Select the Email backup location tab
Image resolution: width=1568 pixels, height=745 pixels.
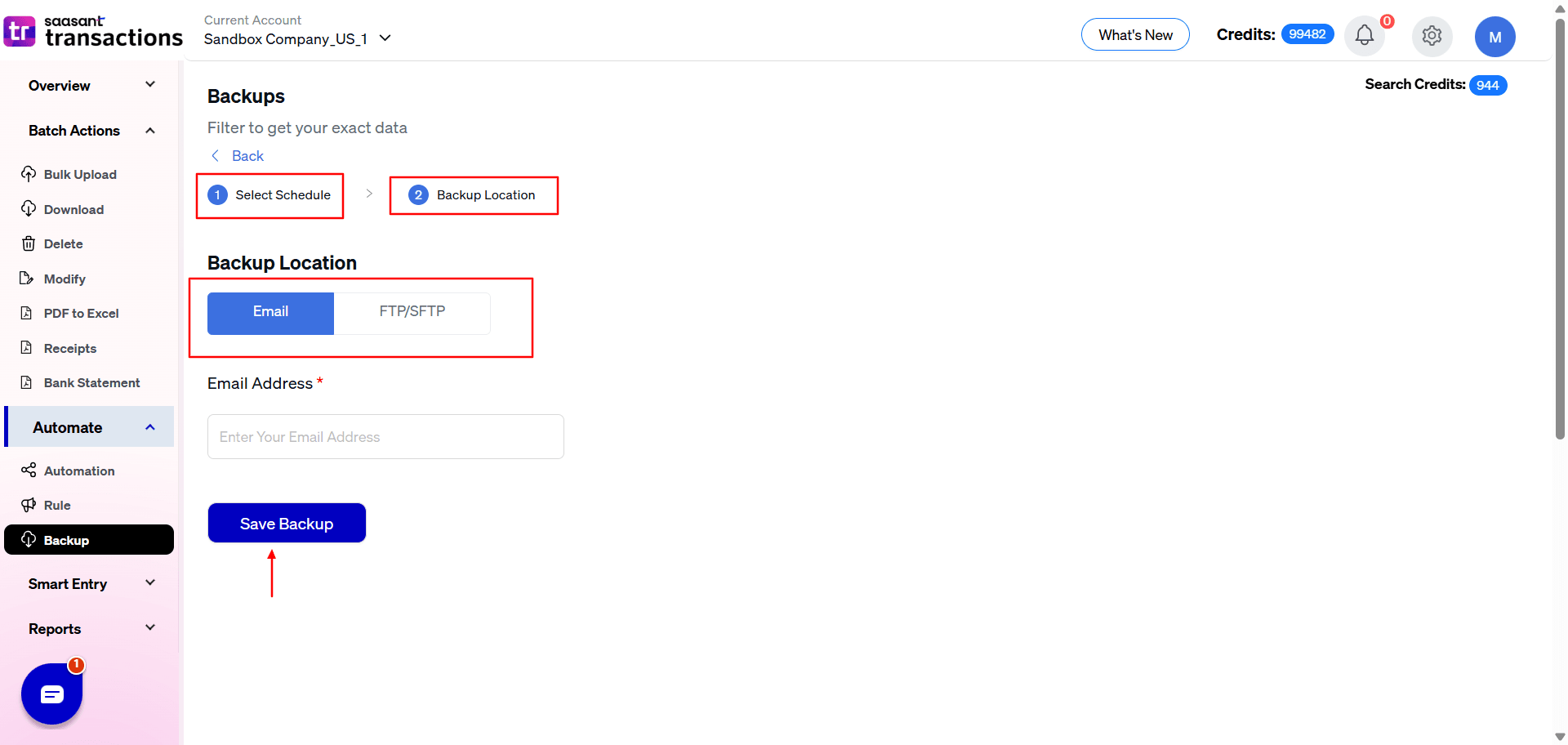[270, 313]
